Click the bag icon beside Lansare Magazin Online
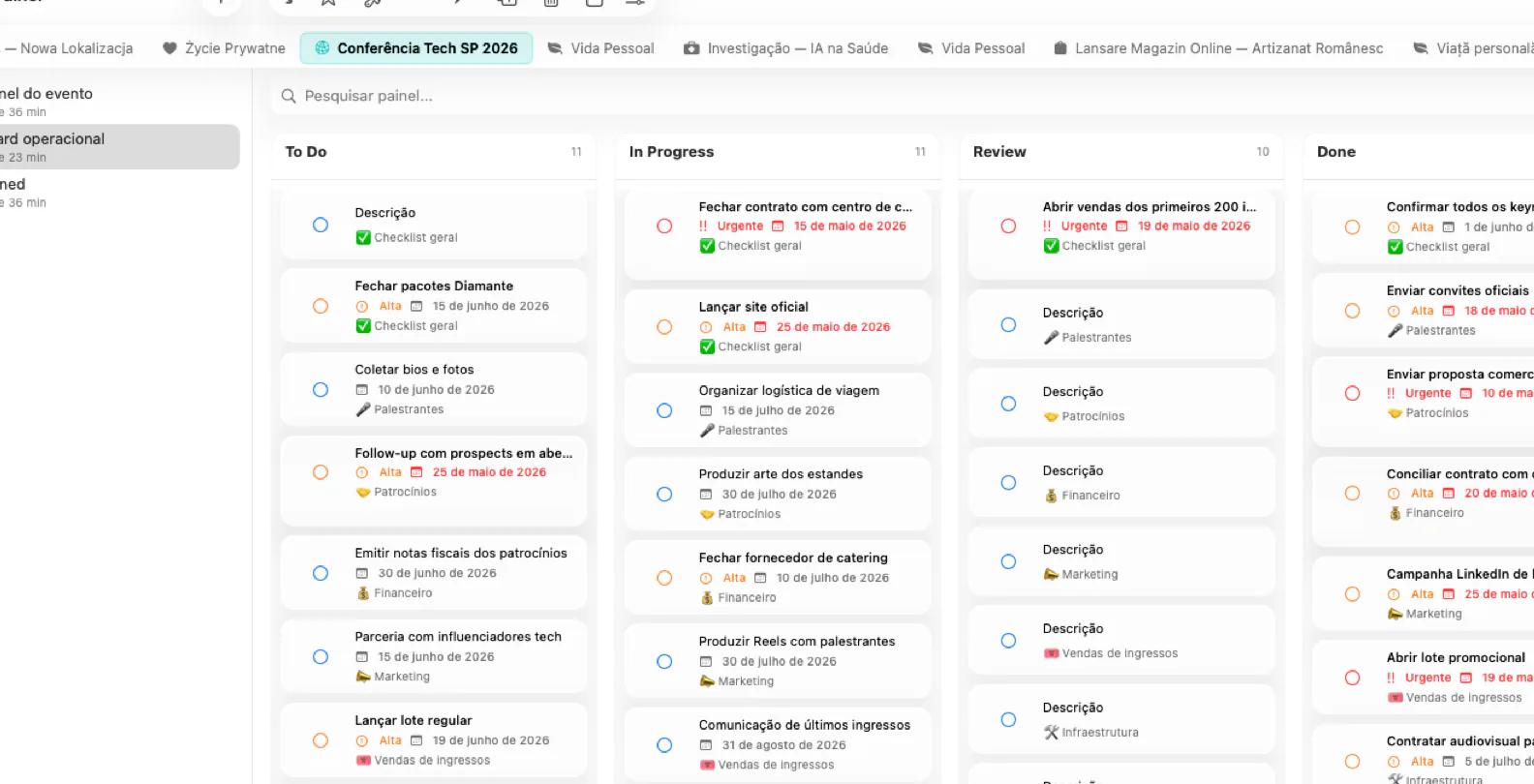 pos(1059,48)
